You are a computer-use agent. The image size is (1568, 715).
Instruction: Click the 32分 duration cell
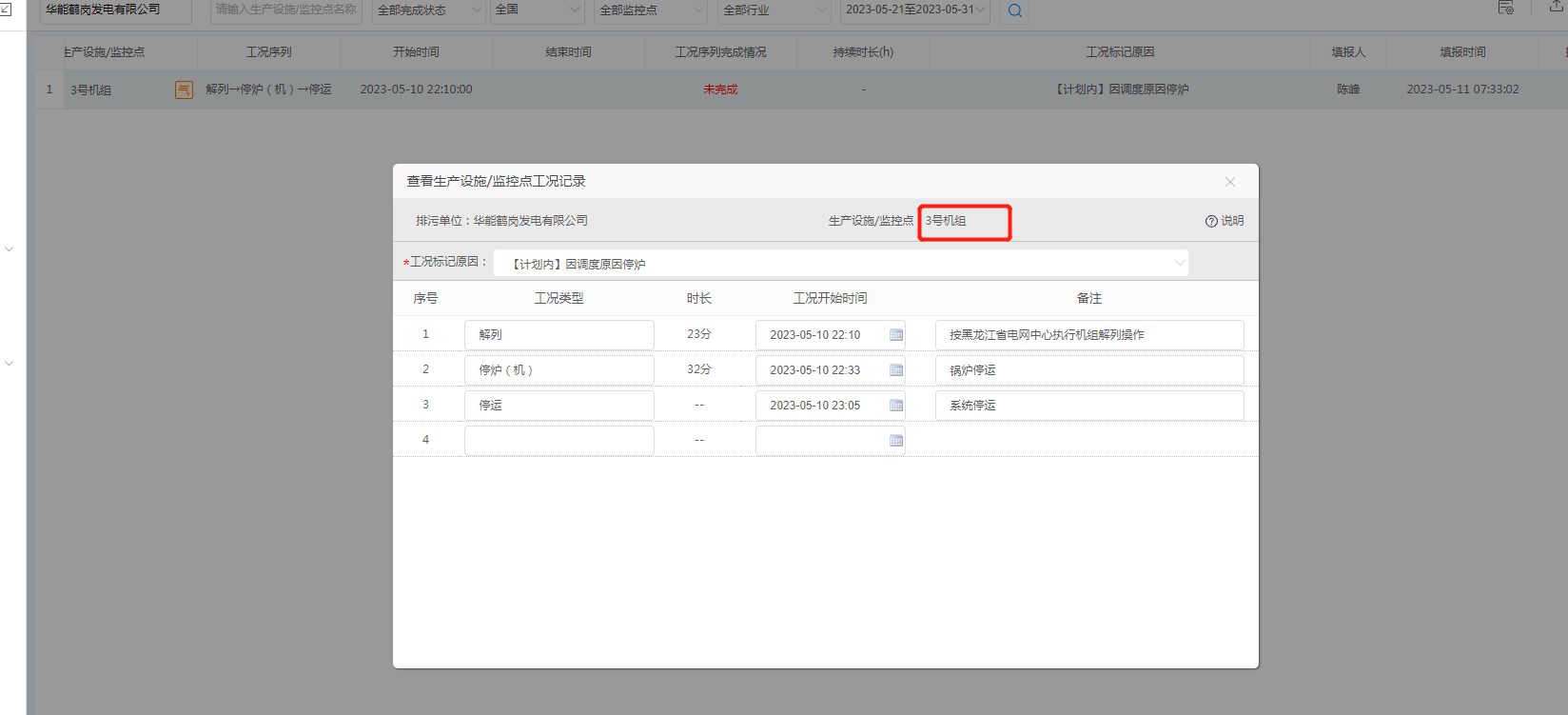click(x=699, y=369)
